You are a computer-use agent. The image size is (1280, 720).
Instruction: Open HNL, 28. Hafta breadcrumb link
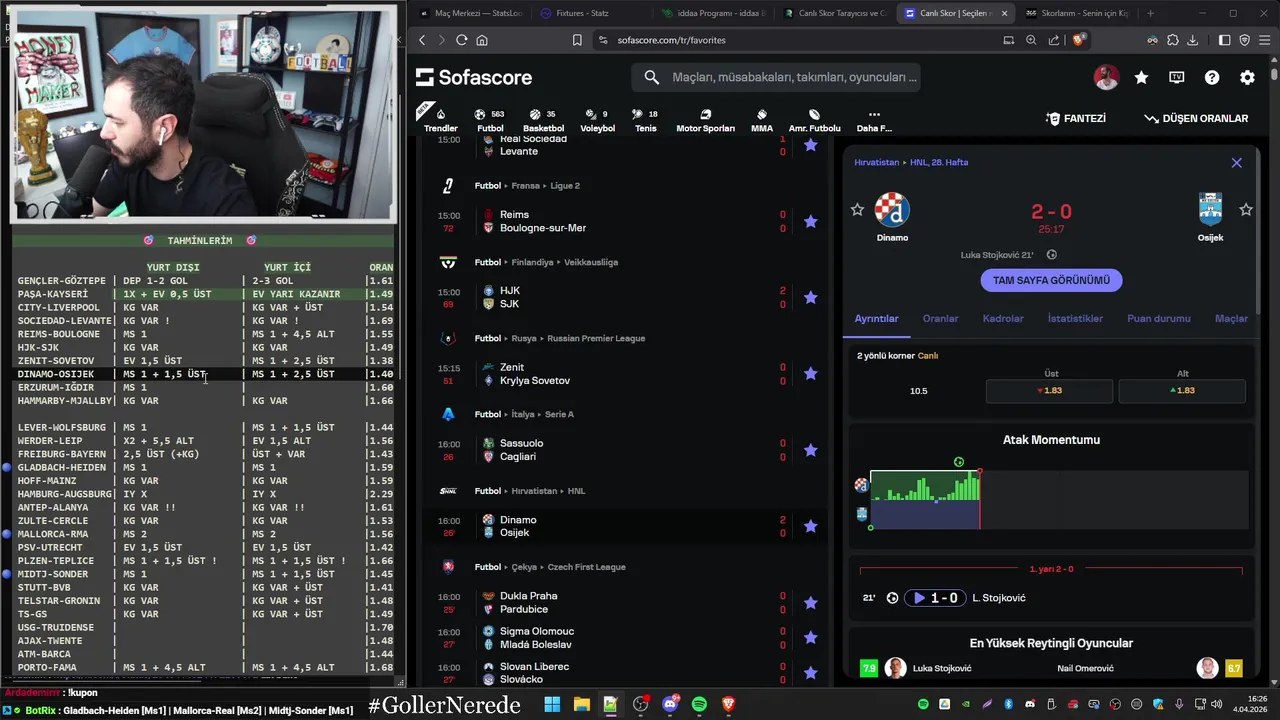pyautogui.click(x=939, y=162)
